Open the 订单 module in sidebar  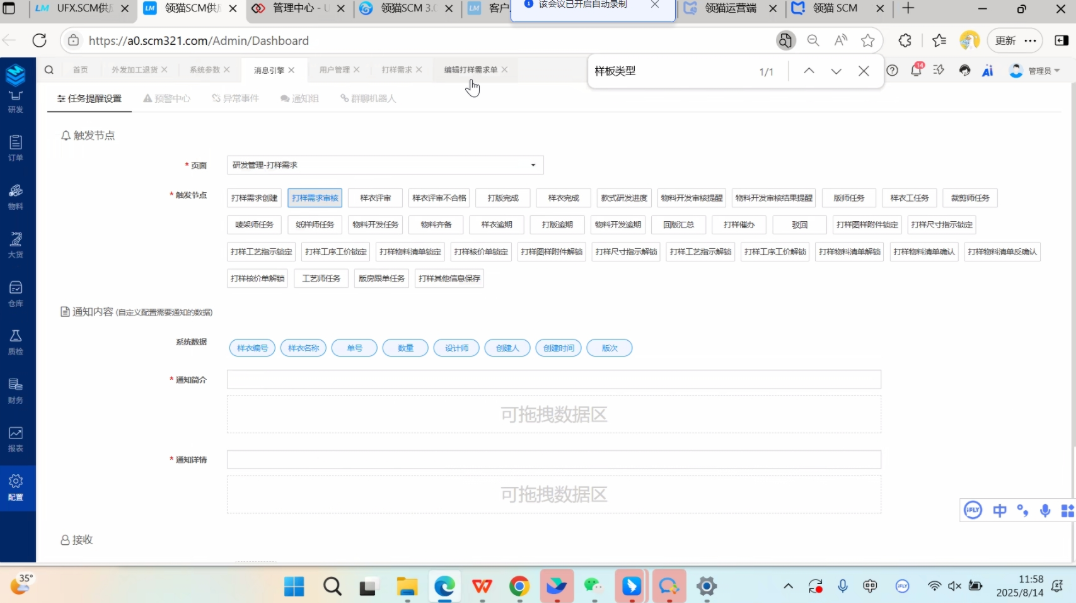tap(15, 147)
